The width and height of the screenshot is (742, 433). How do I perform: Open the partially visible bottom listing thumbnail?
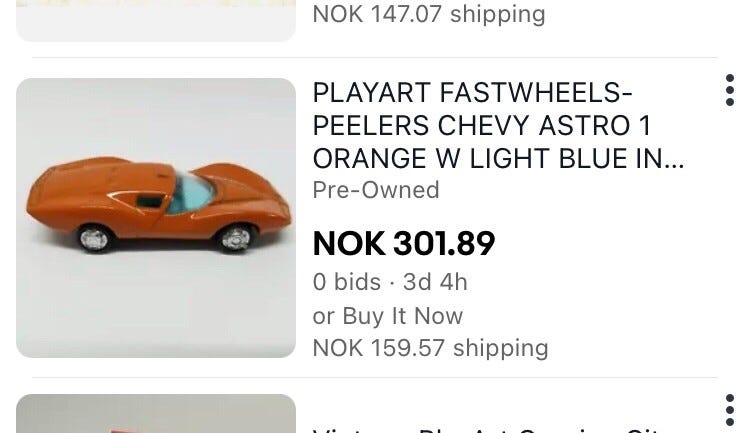click(156, 414)
